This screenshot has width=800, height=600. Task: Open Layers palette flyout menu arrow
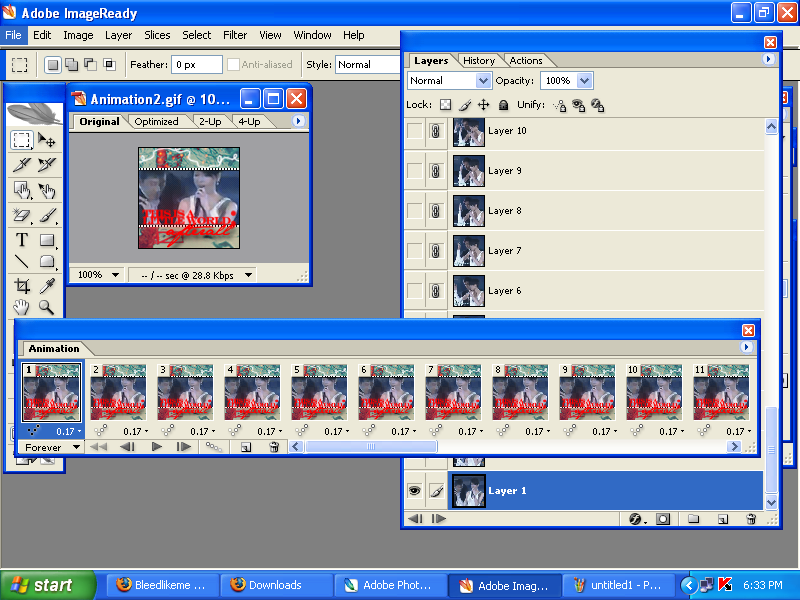[768, 59]
